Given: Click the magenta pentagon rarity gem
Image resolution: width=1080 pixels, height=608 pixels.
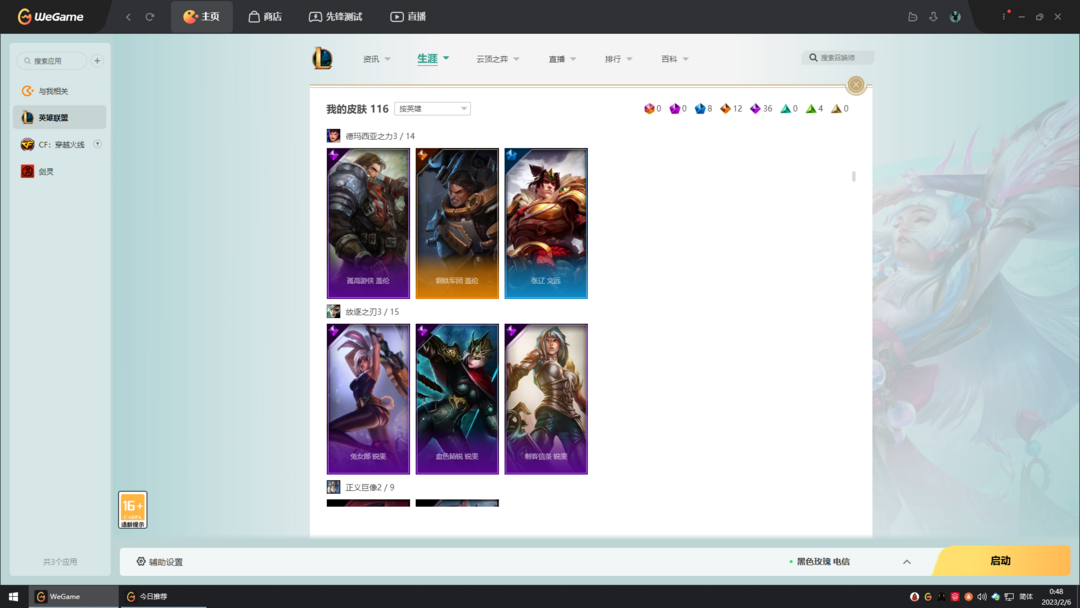Looking at the screenshot, I should (x=674, y=109).
